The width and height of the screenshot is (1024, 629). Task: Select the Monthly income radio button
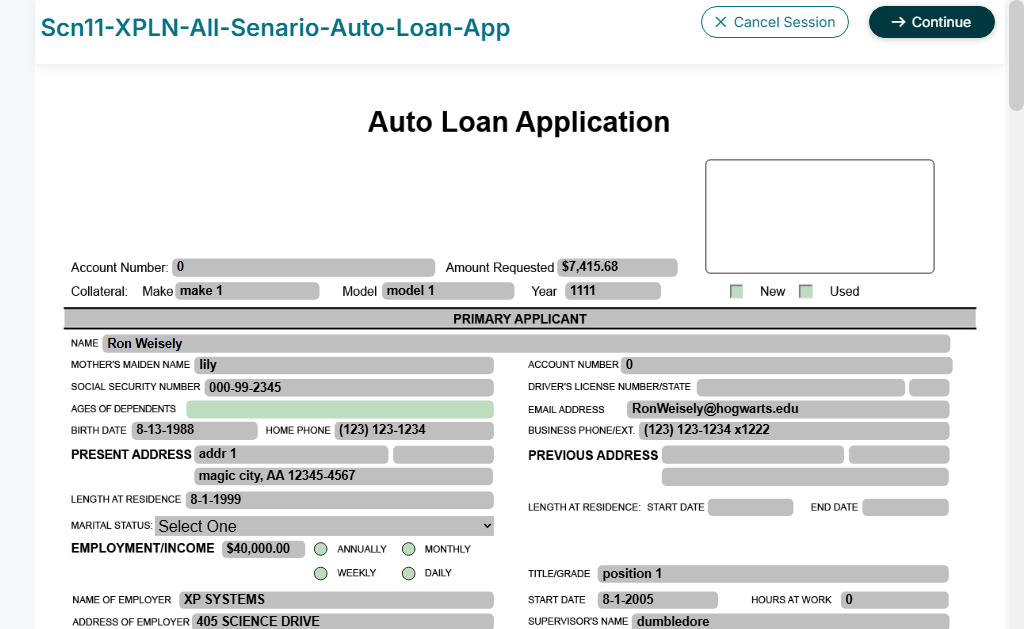[408, 549]
